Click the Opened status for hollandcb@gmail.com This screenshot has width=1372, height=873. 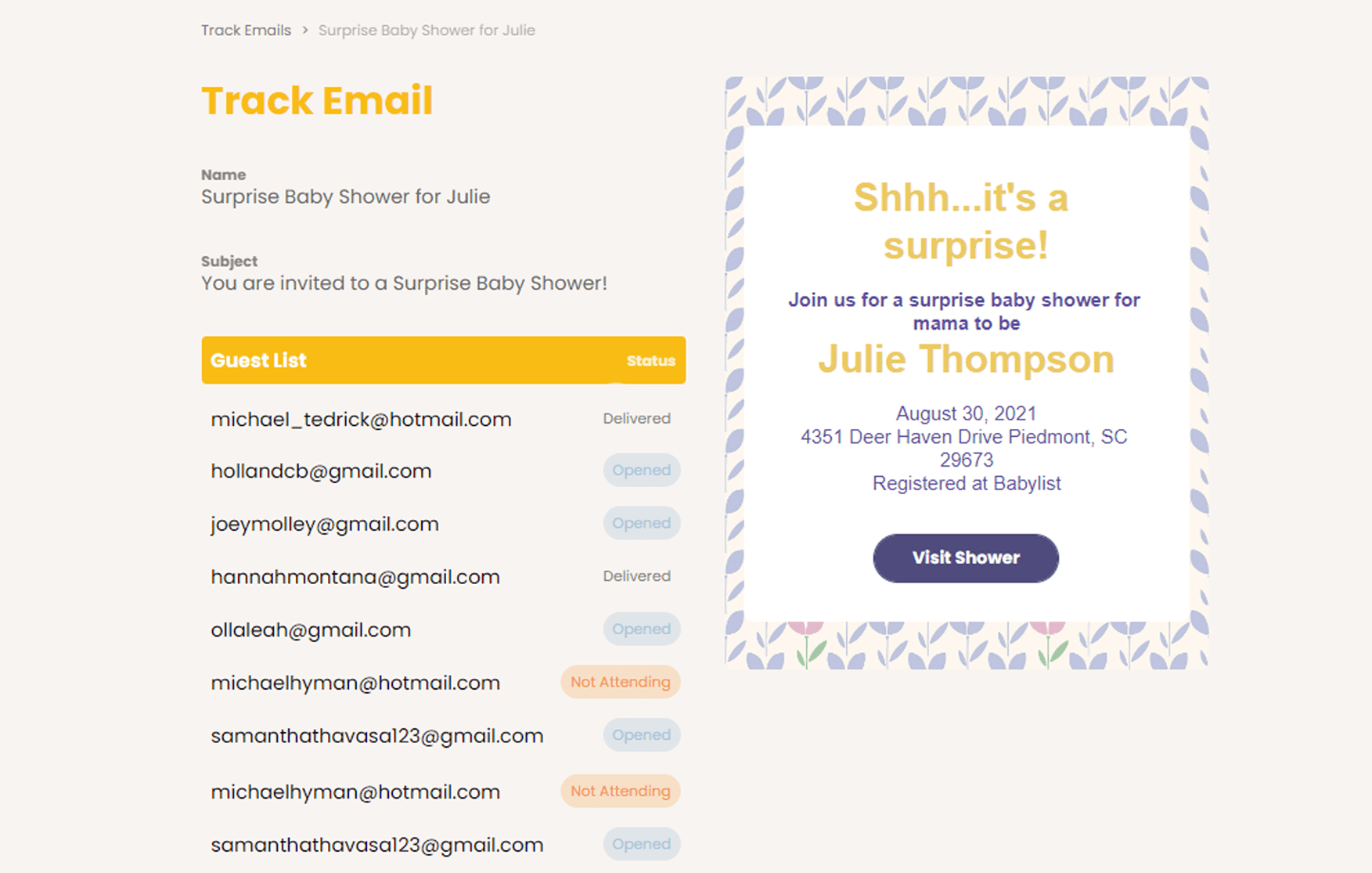(641, 471)
